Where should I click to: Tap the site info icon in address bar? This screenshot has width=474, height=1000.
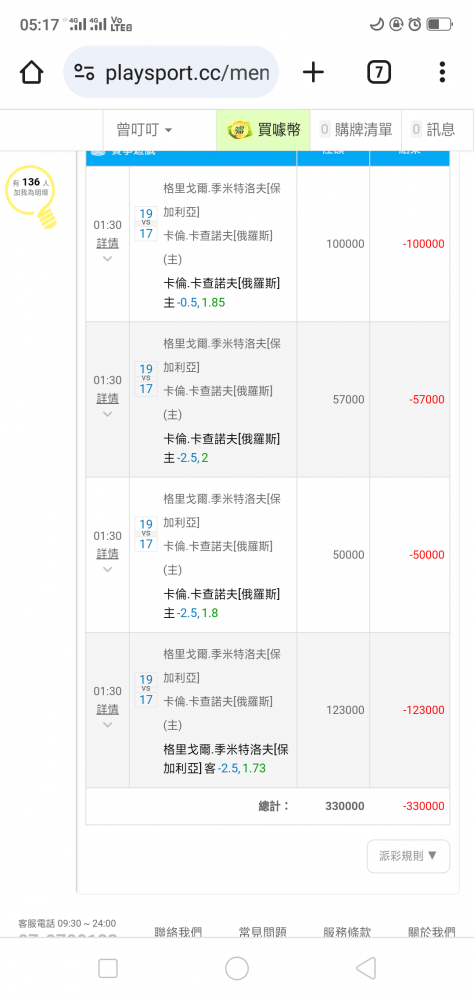(84, 73)
